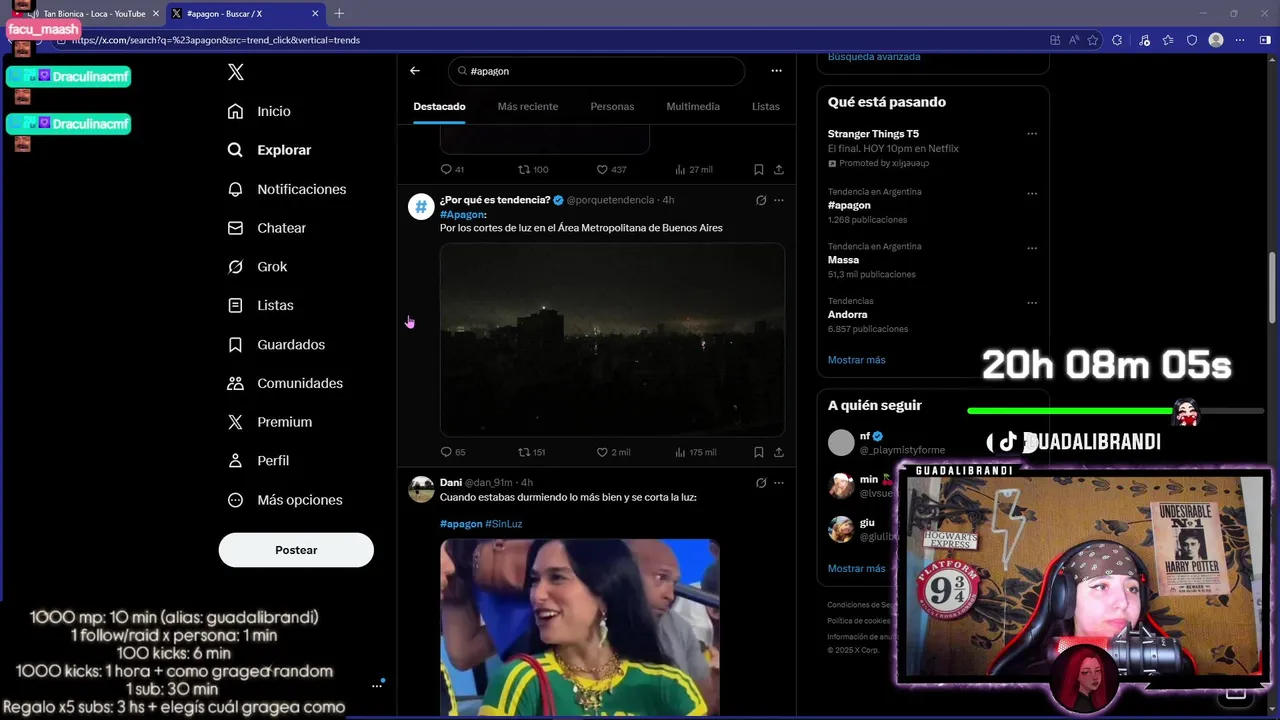Viewport: 1280px width, 720px height.
Task: Like the post with 2 mil likes
Action: click(x=613, y=452)
